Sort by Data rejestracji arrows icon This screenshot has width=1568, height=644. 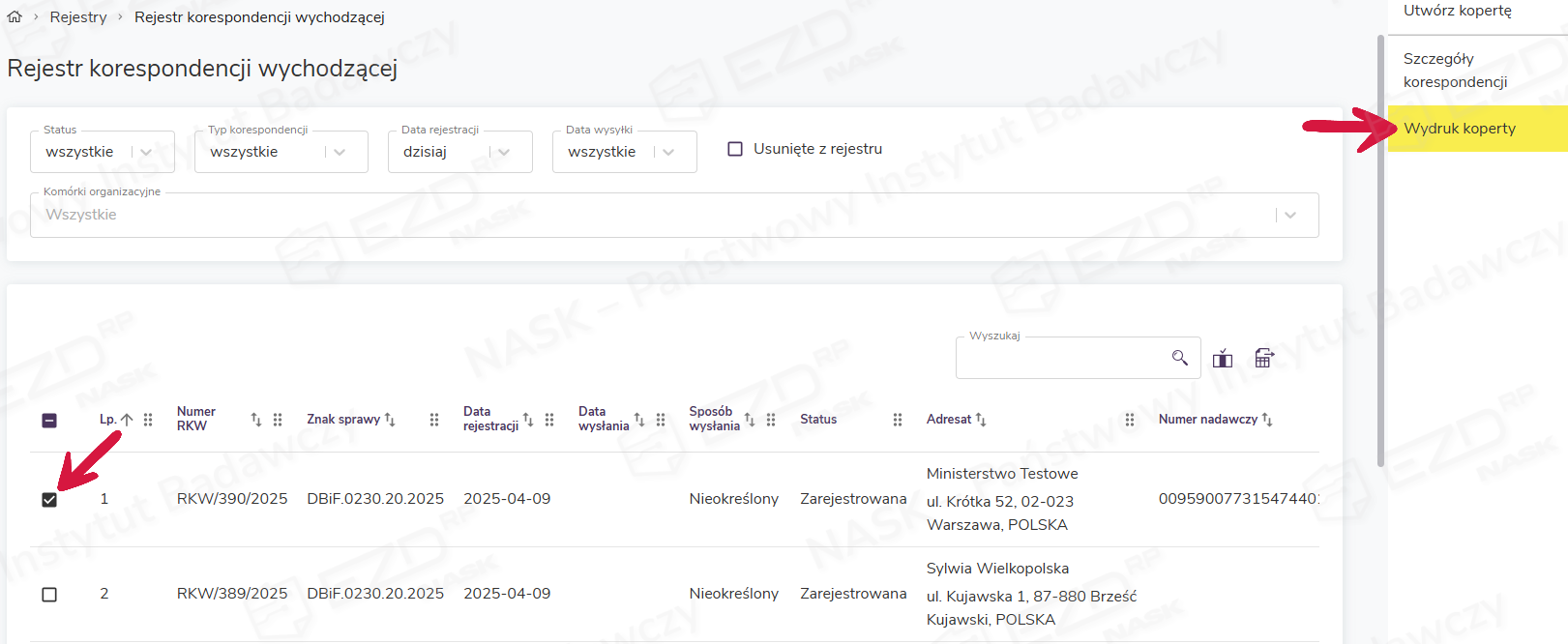528,420
